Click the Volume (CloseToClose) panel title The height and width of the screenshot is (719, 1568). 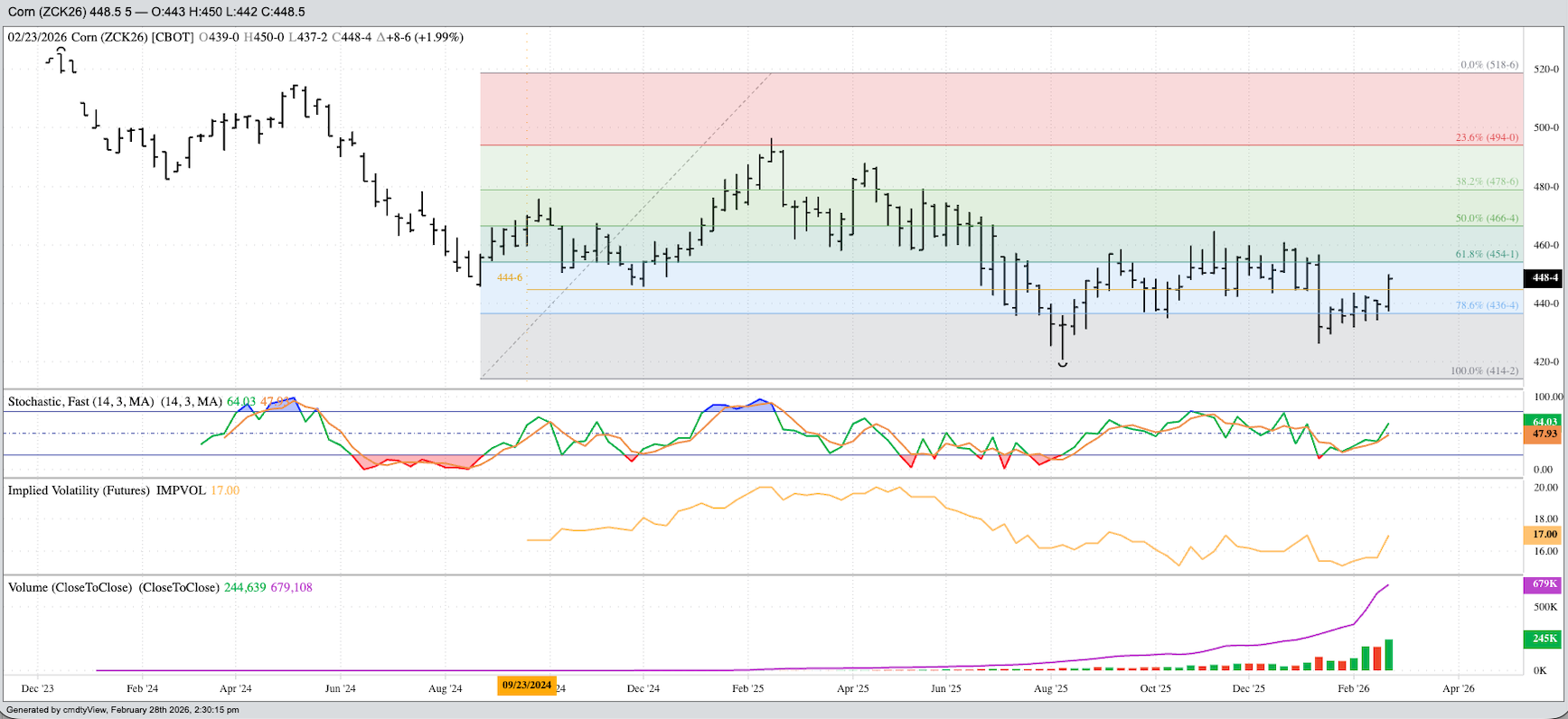point(113,587)
